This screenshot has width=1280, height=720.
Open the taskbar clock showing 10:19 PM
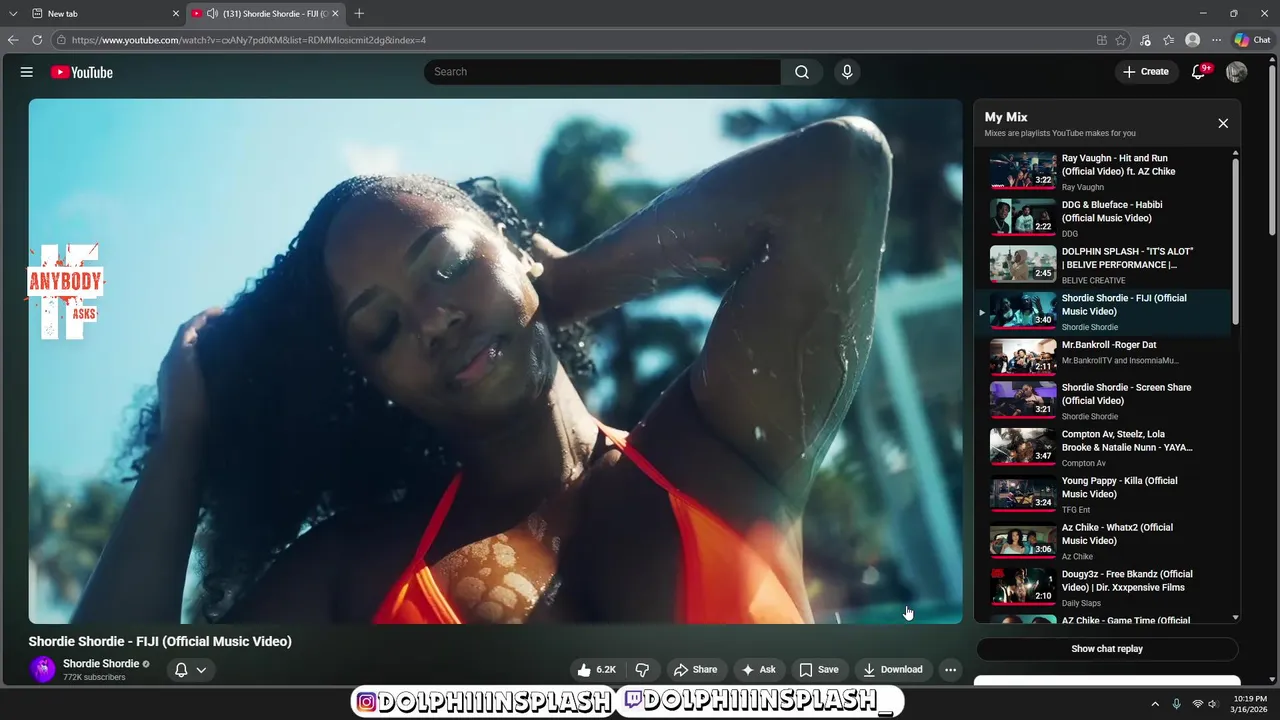coord(1249,704)
